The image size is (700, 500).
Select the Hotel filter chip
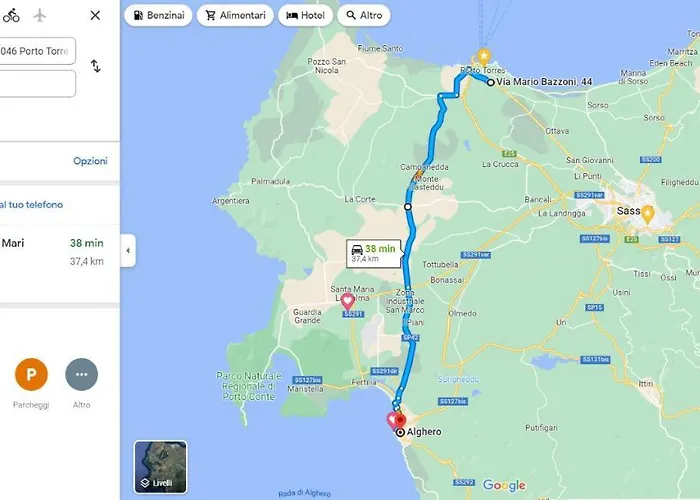pyautogui.click(x=305, y=15)
